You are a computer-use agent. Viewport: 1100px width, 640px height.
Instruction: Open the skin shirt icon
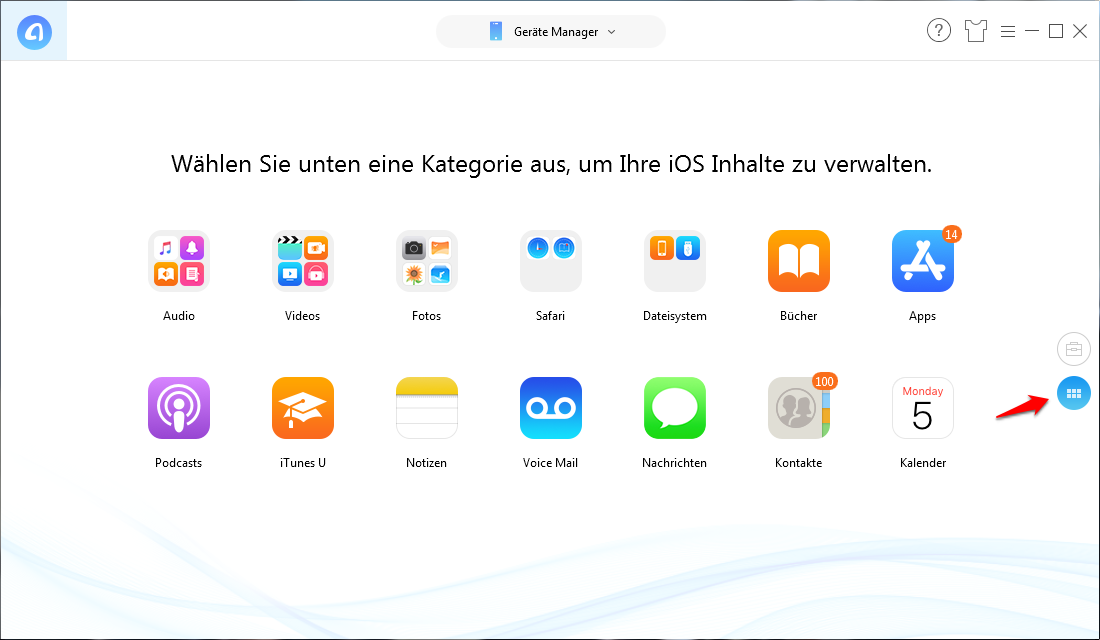(975, 31)
